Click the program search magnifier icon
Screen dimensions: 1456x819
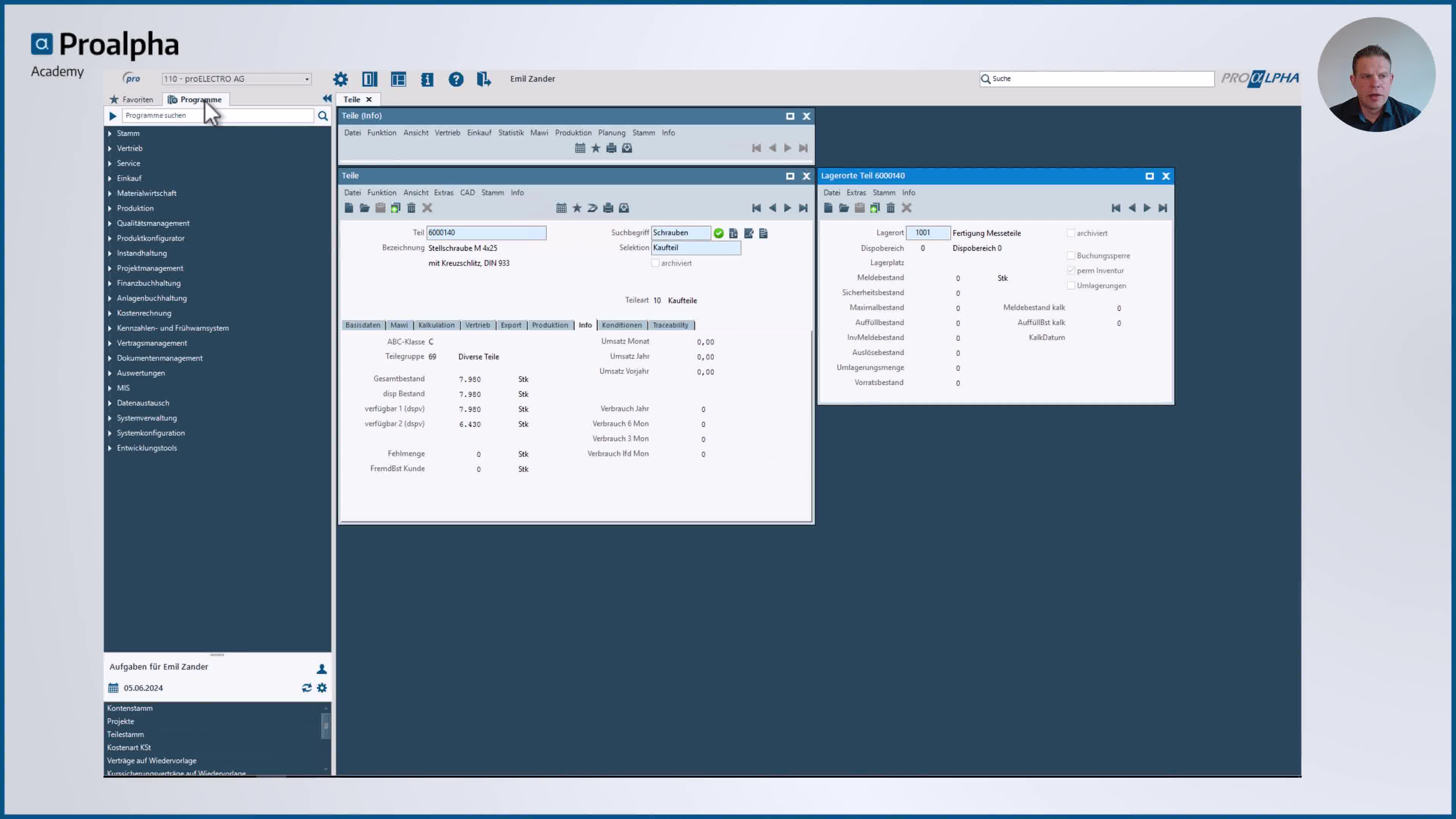(323, 116)
